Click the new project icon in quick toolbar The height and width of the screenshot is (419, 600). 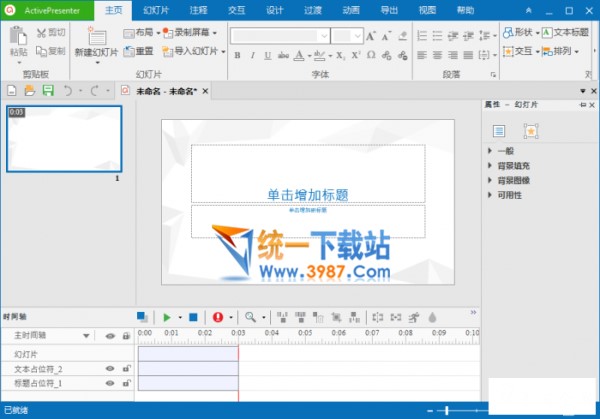(x=12, y=91)
